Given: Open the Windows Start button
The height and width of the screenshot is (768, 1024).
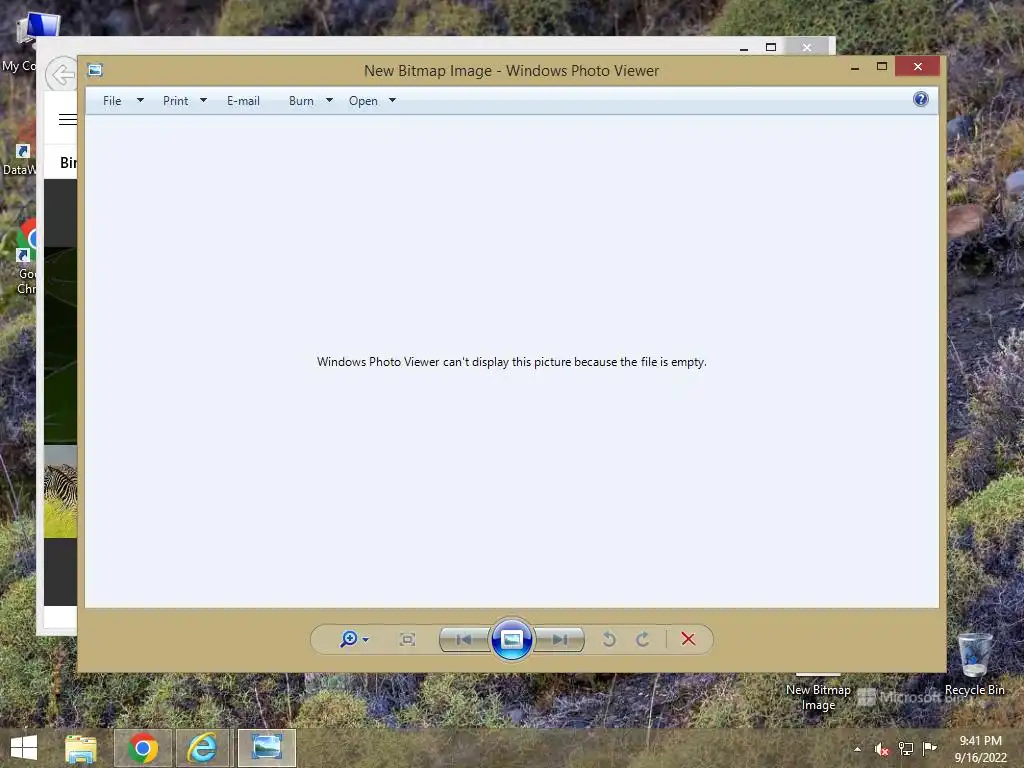Looking at the screenshot, I should point(24,748).
